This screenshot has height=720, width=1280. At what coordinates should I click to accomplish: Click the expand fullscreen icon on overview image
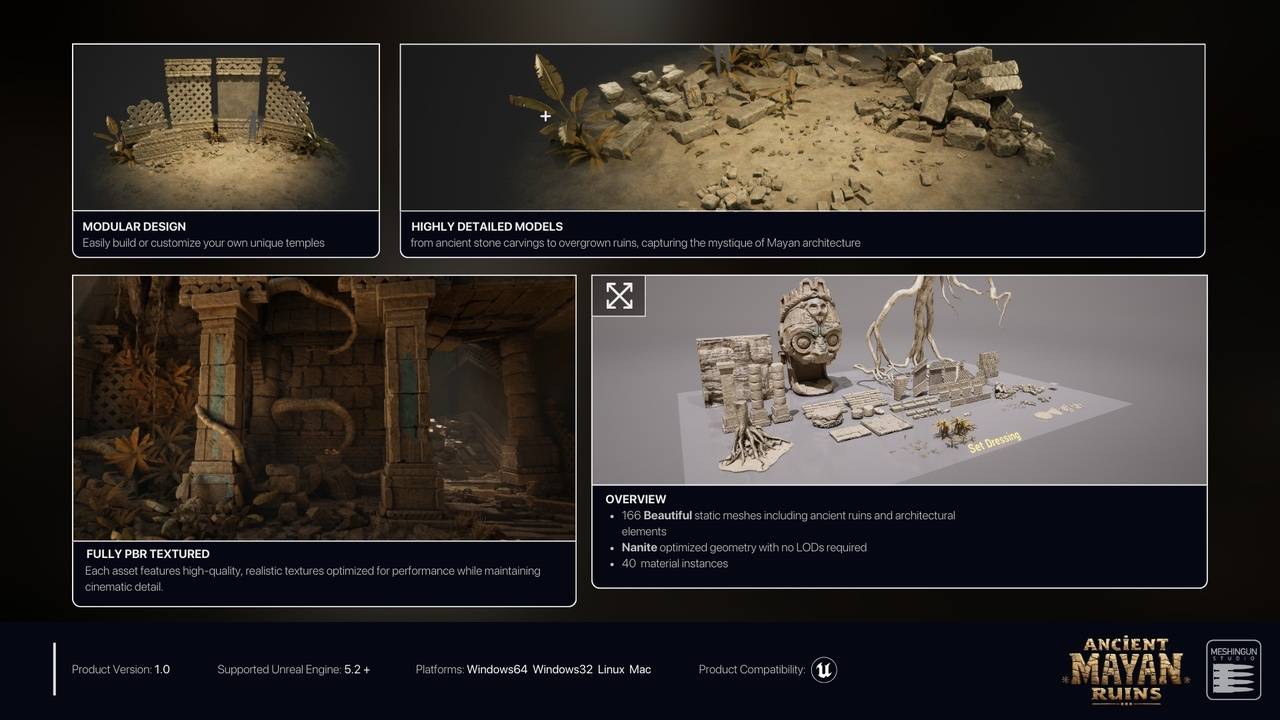point(619,296)
